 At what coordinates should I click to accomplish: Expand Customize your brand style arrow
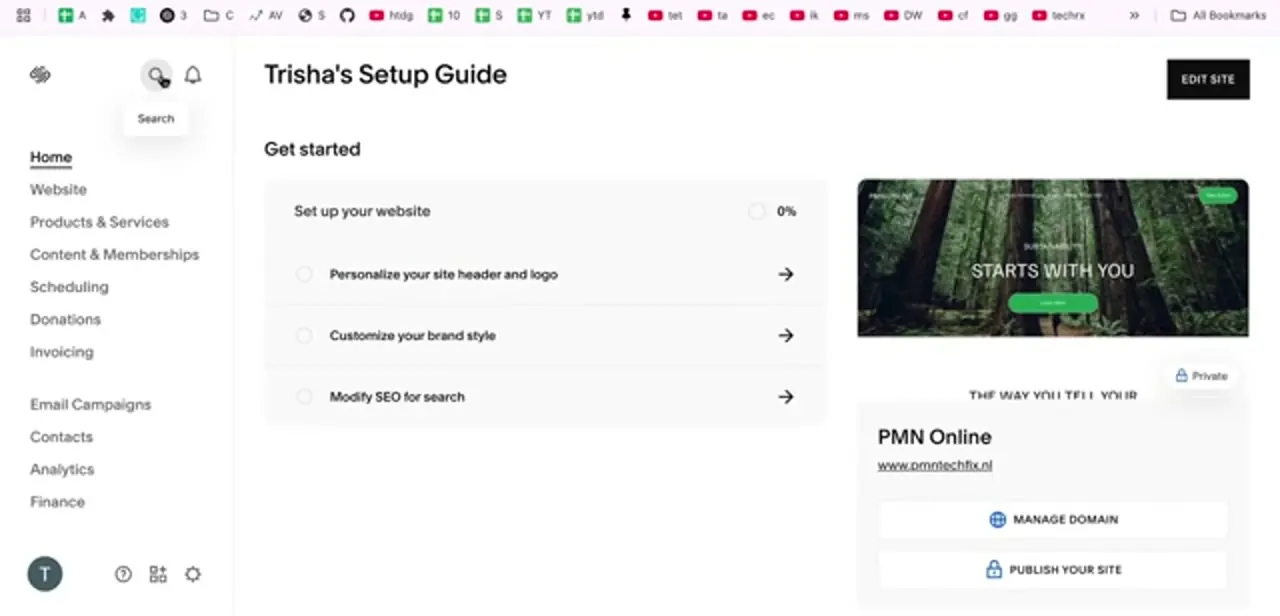tap(786, 335)
